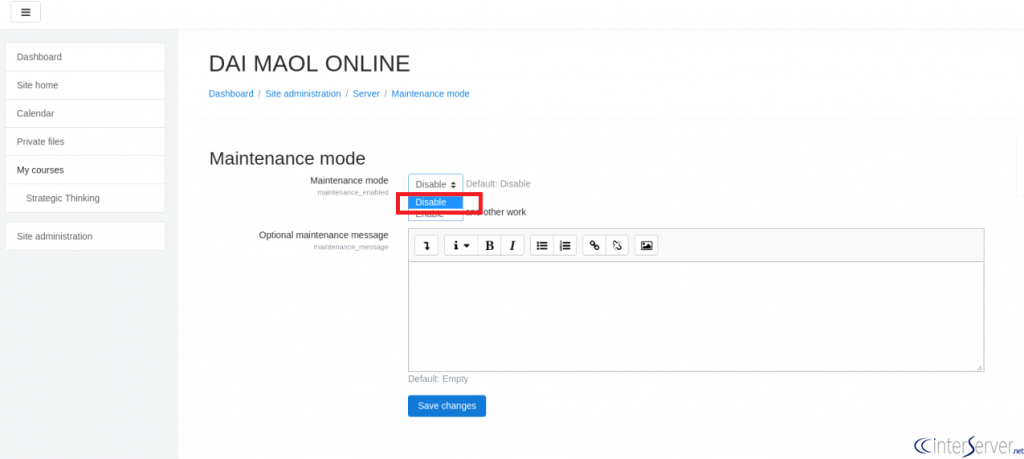Viewport: 1024px width, 459px height.
Task: Click Site administration breadcrumb link
Action: (303, 93)
